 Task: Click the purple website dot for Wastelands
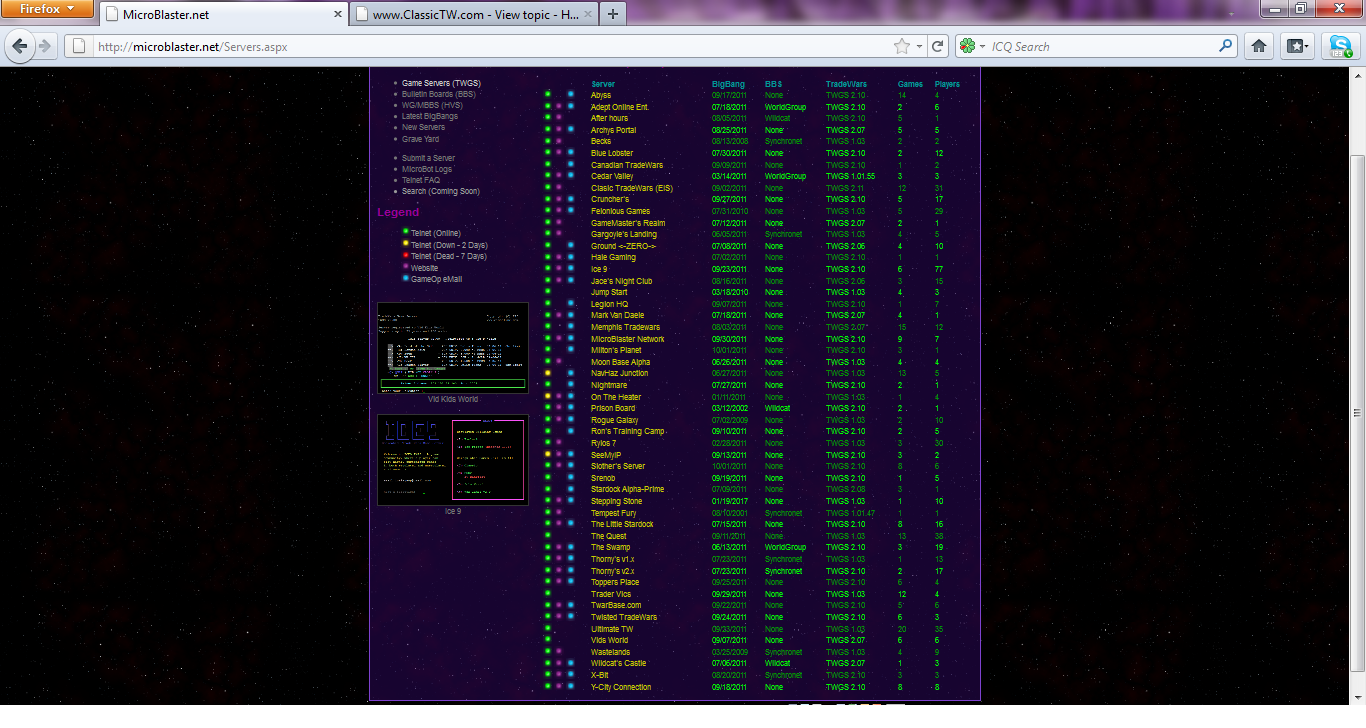(559, 652)
